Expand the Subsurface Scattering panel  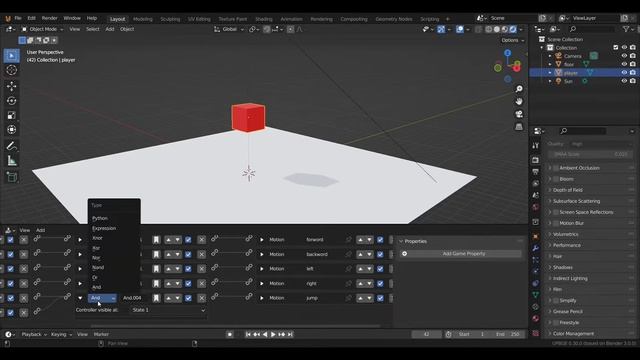pos(550,201)
